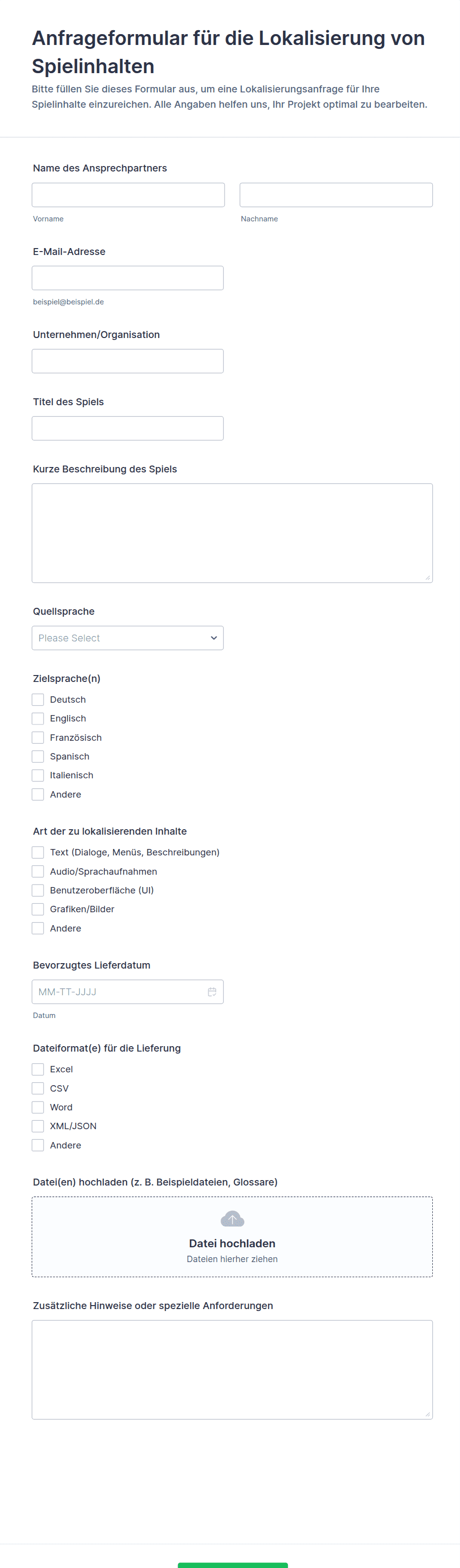The height and width of the screenshot is (1568, 460).
Task: Check the Italienisch language option
Action: coord(38,775)
